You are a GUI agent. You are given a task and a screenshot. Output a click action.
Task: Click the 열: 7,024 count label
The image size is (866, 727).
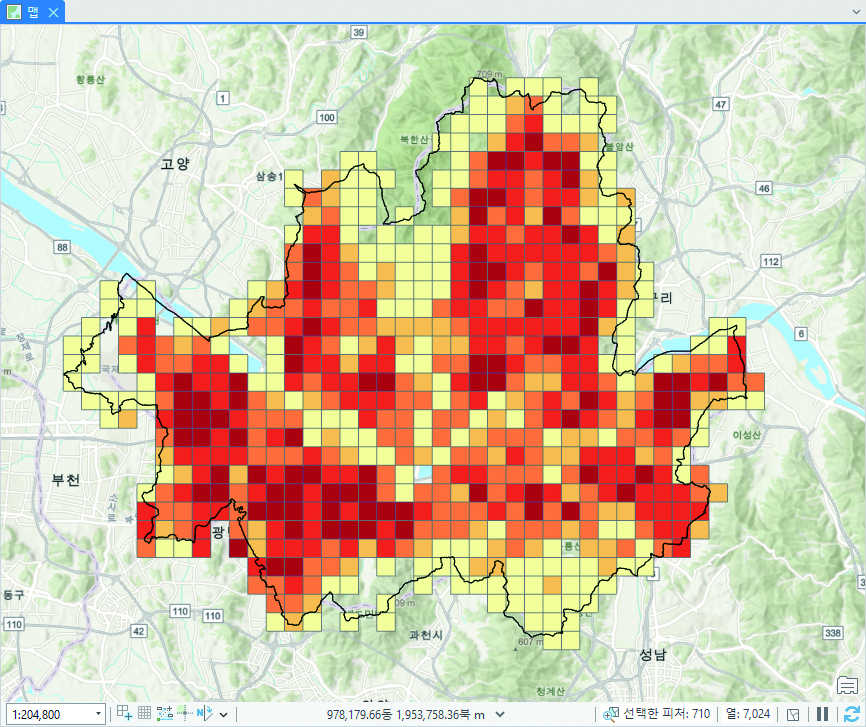click(747, 714)
